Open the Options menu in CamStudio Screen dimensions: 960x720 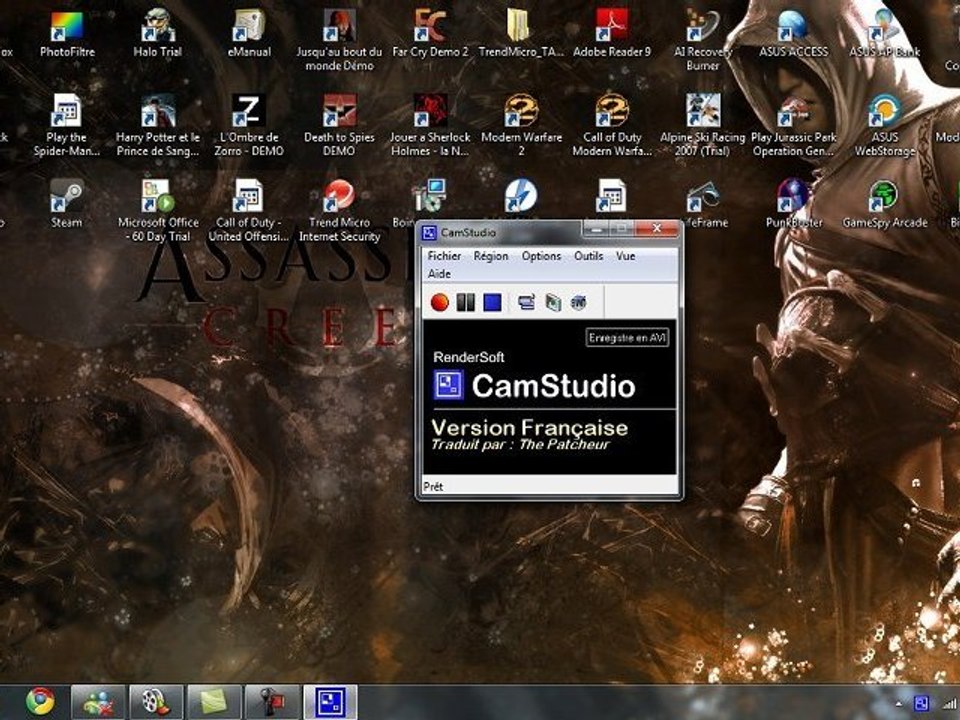tap(541, 256)
